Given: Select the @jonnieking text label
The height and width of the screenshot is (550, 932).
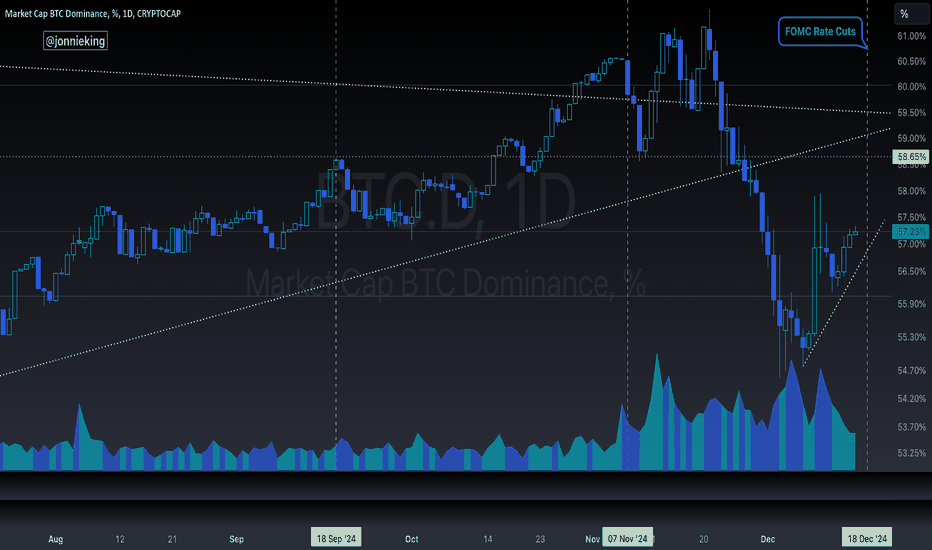Looking at the screenshot, I should coord(75,41).
